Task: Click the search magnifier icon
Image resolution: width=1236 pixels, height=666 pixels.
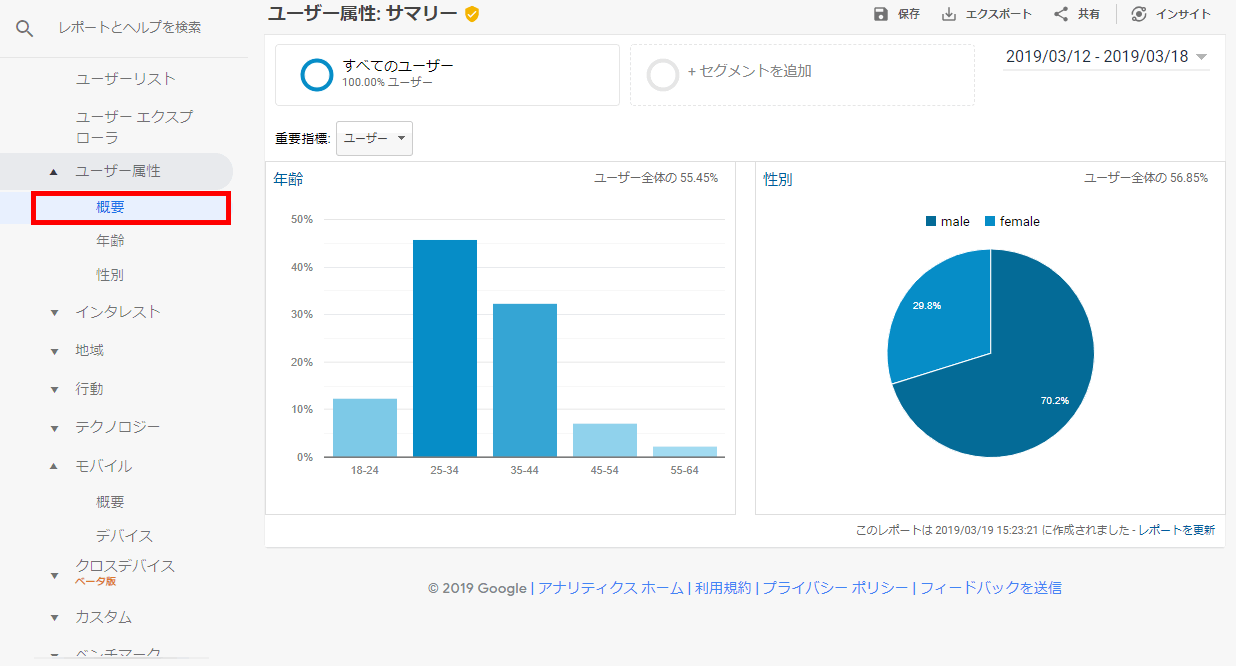Action: [x=25, y=28]
